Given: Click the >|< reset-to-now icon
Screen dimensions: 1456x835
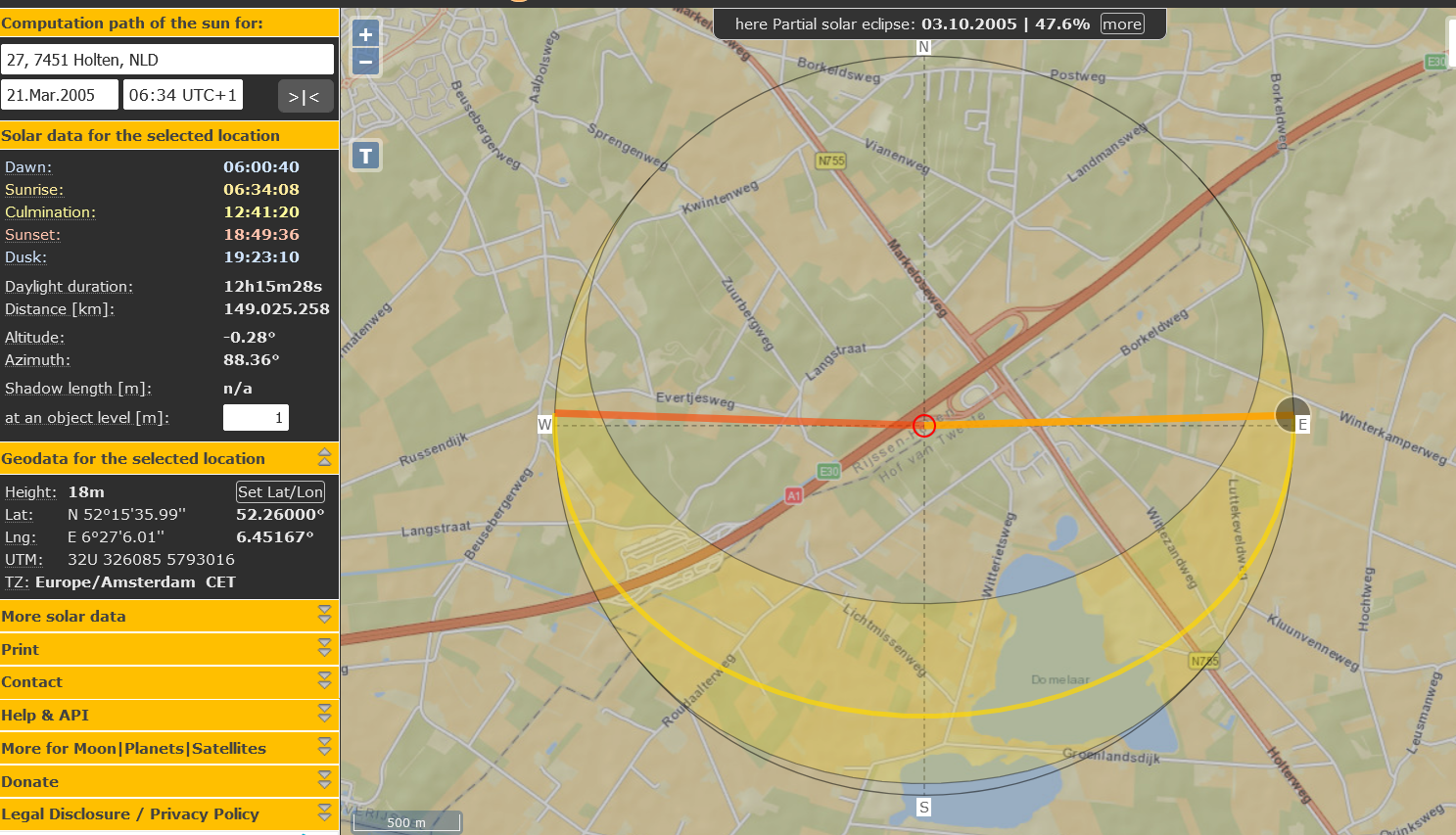Looking at the screenshot, I should [x=305, y=94].
